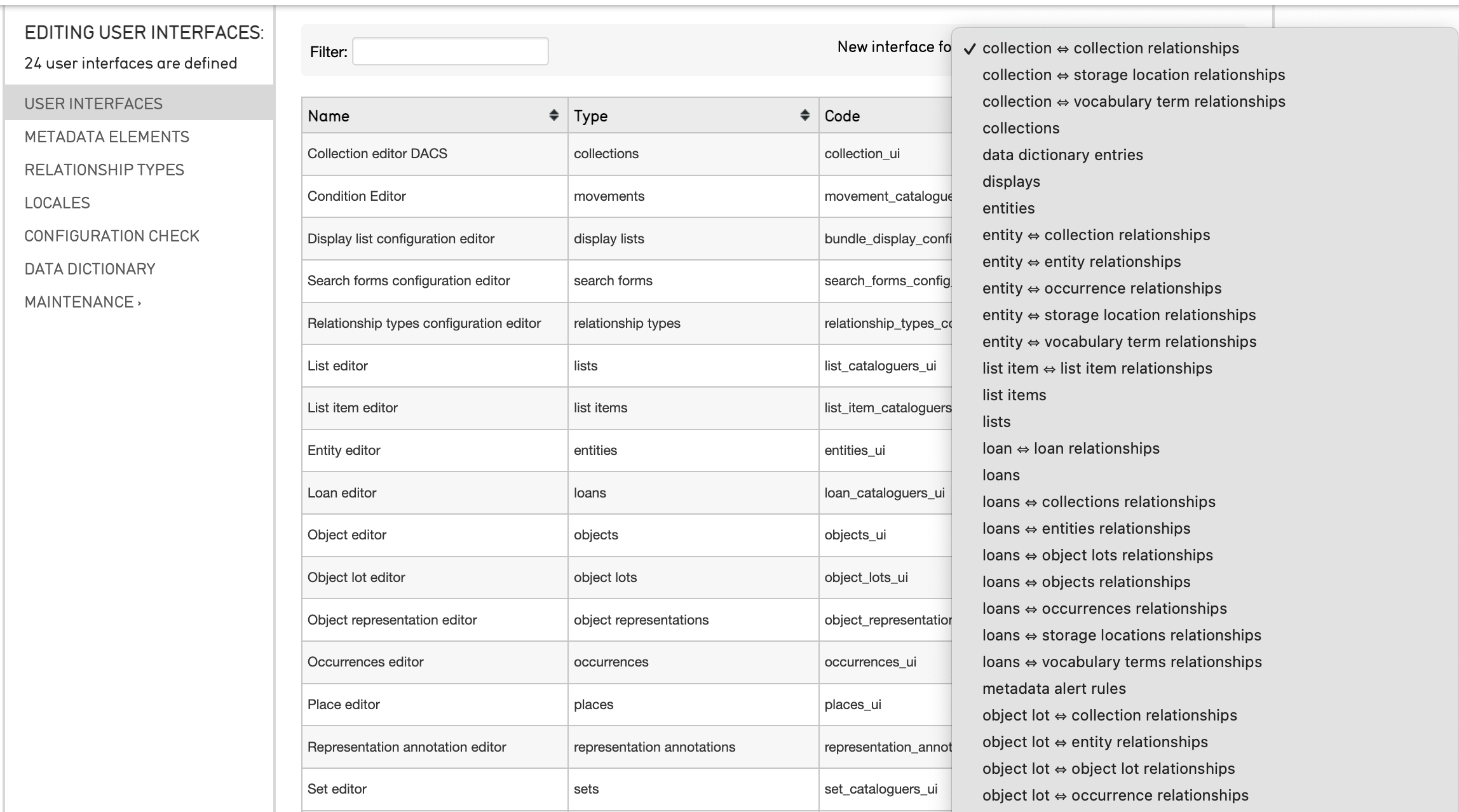The image size is (1459, 812).
Task: Open the Locales section
Action: pyautogui.click(x=57, y=203)
